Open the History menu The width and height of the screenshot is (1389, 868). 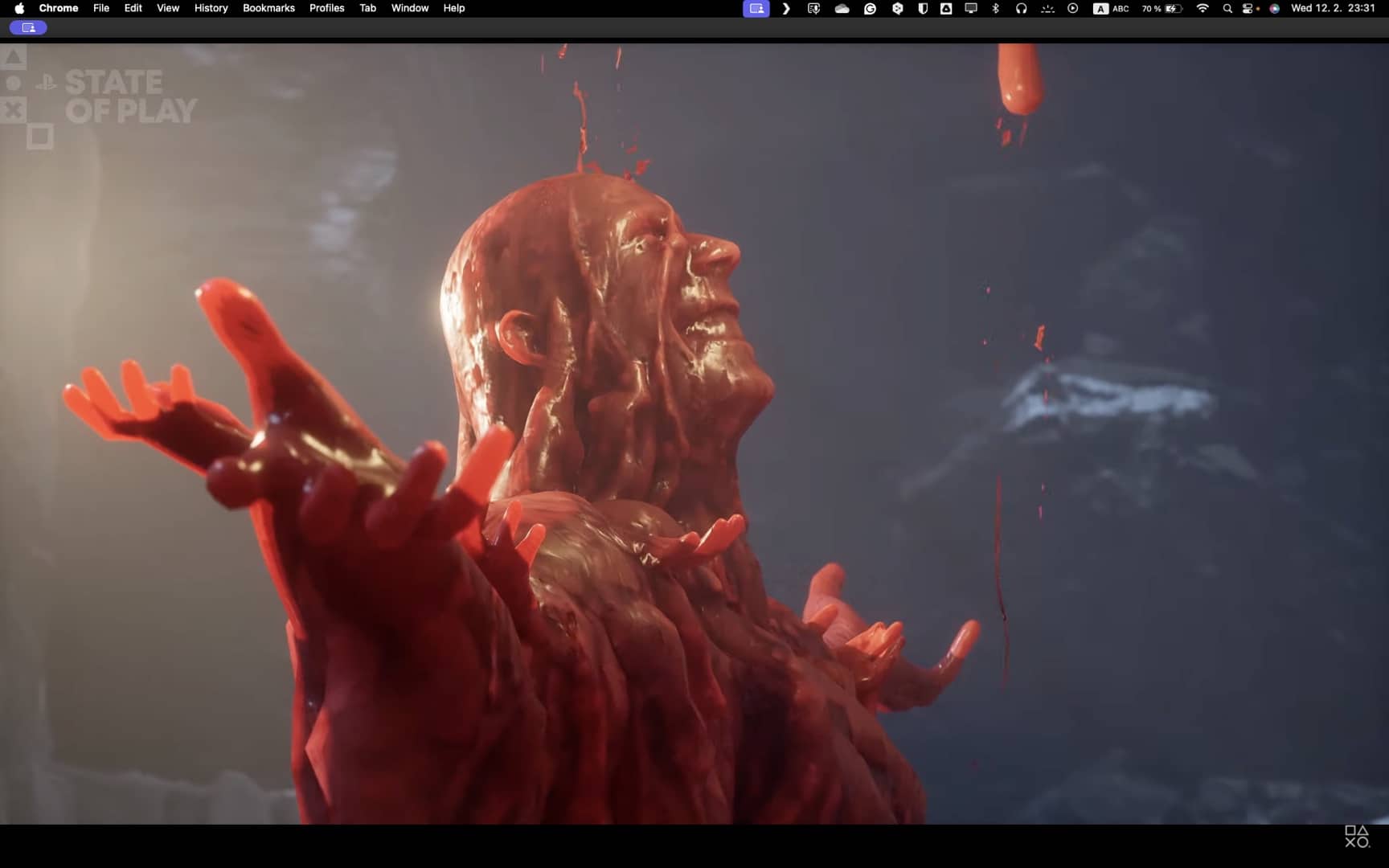[x=211, y=8]
